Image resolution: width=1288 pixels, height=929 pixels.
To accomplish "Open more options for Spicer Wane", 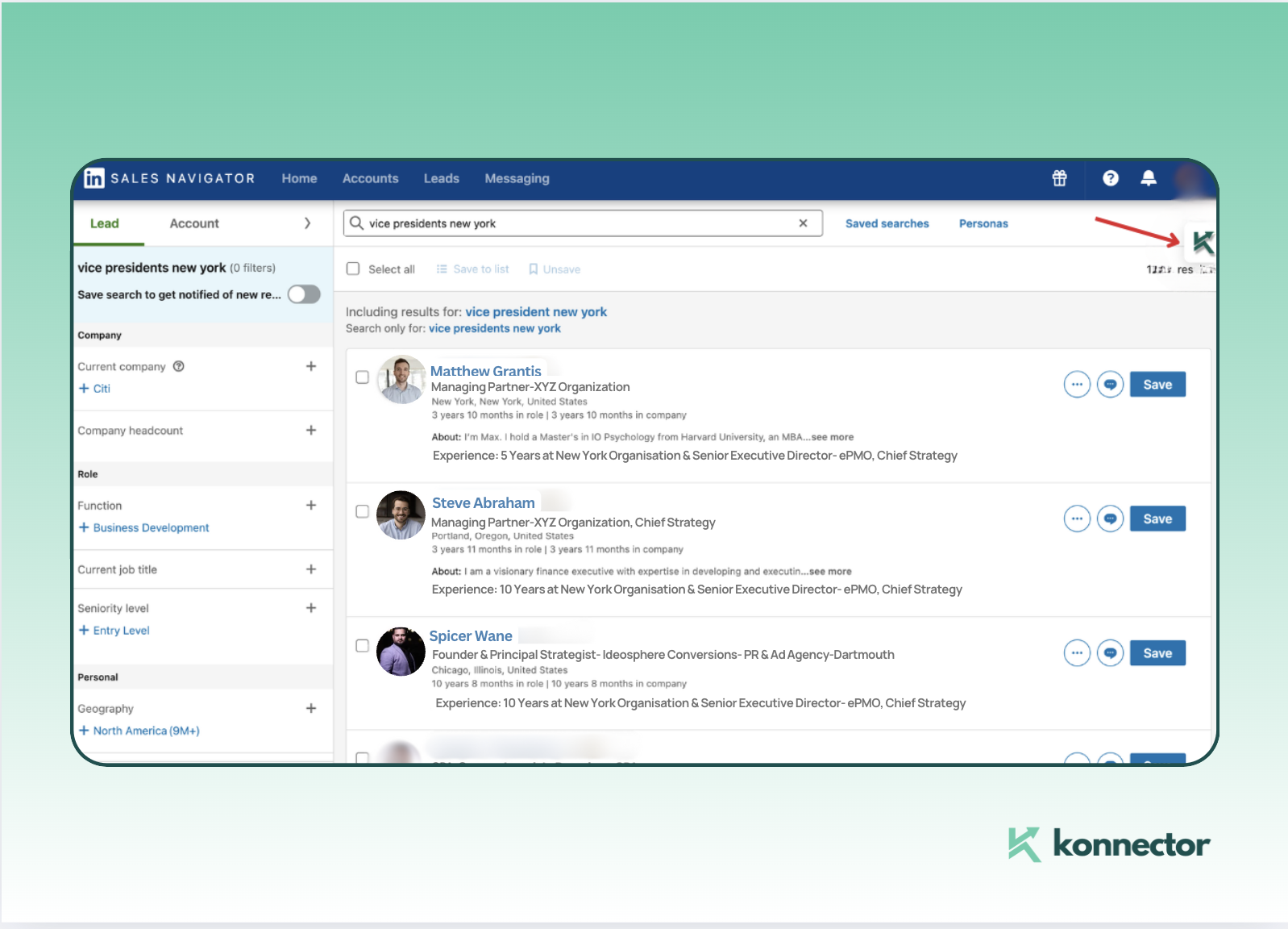I will pyautogui.click(x=1077, y=653).
